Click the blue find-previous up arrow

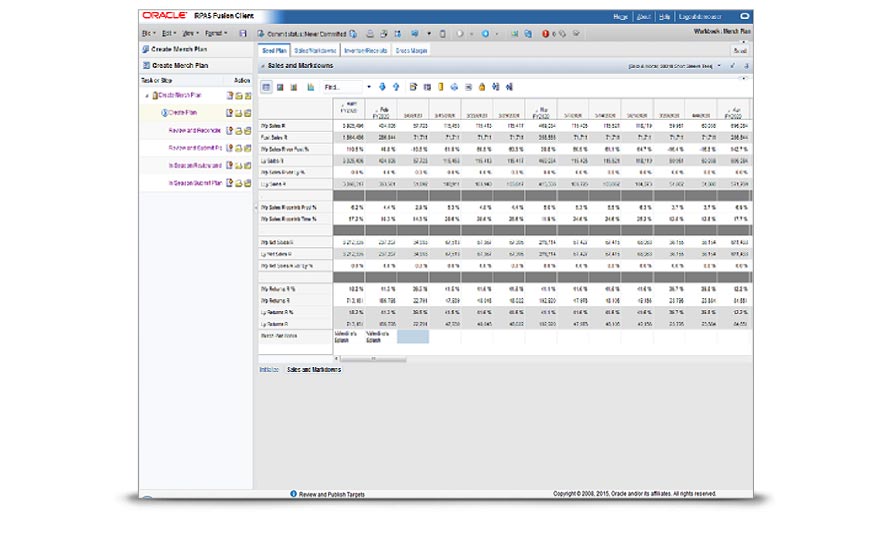click(x=396, y=87)
